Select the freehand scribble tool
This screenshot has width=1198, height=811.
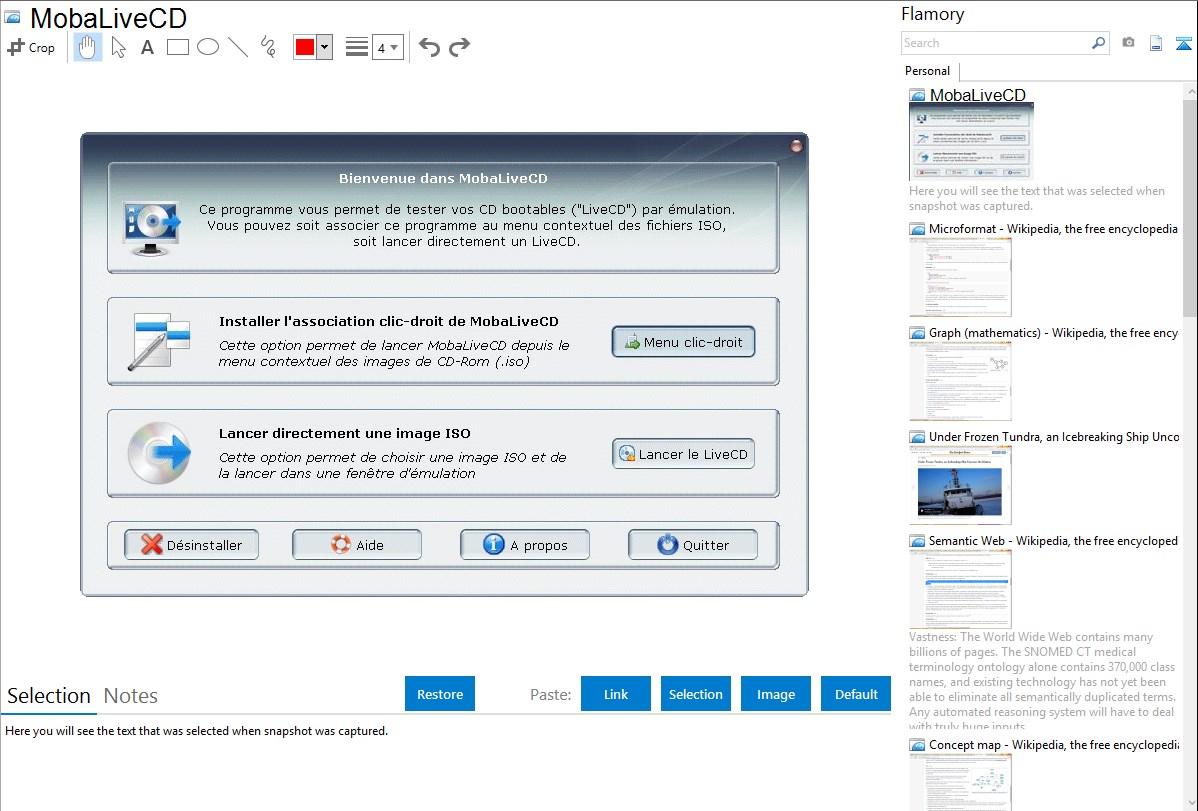coord(268,47)
